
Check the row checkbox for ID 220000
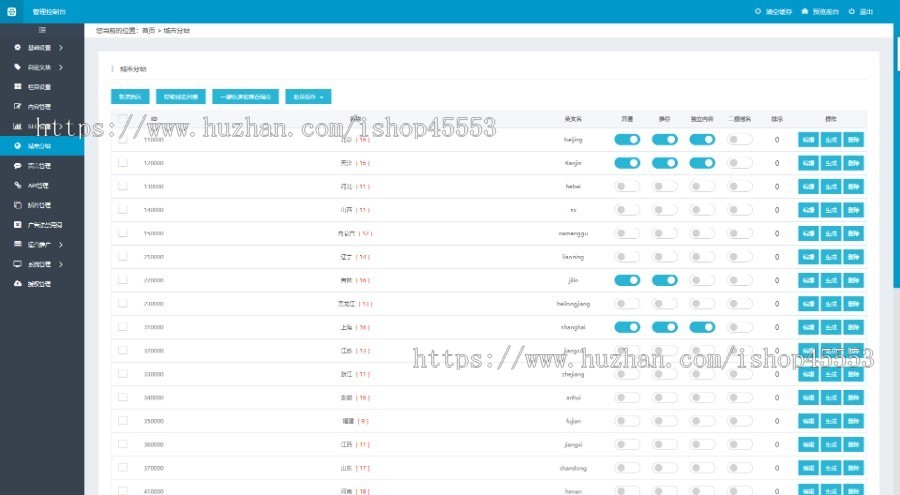coord(122,280)
